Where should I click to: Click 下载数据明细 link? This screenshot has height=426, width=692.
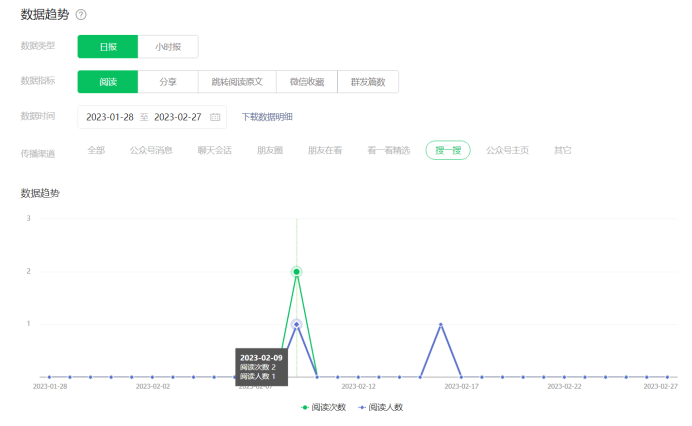point(267,117)
